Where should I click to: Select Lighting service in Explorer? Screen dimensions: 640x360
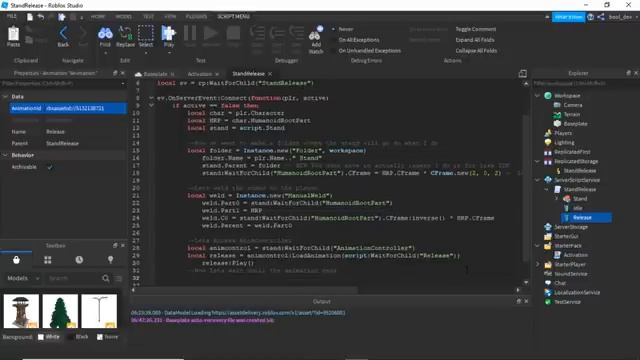(x=564, y=142)
